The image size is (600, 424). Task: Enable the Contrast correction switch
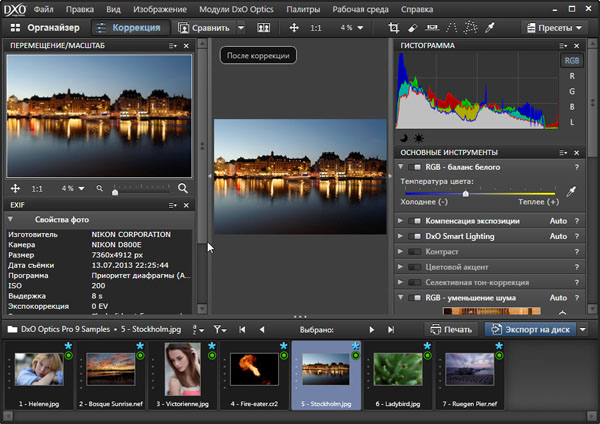coord(414,252)
